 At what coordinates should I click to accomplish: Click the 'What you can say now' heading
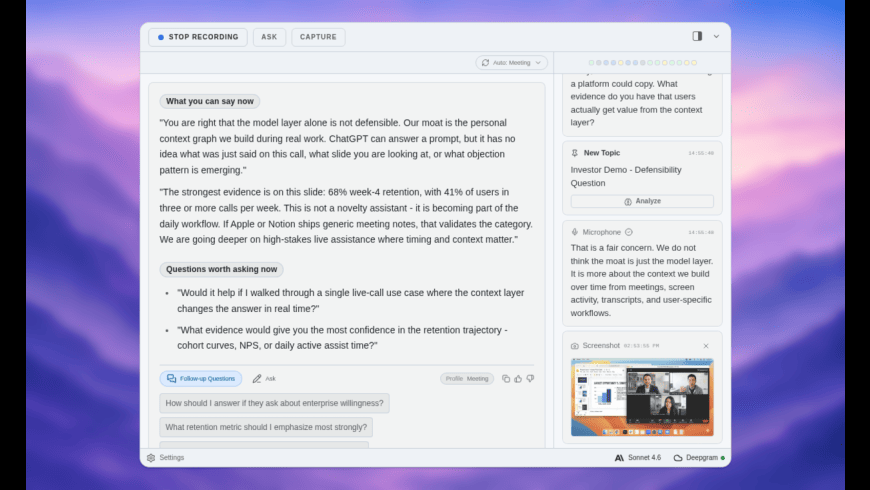point(210,101)
